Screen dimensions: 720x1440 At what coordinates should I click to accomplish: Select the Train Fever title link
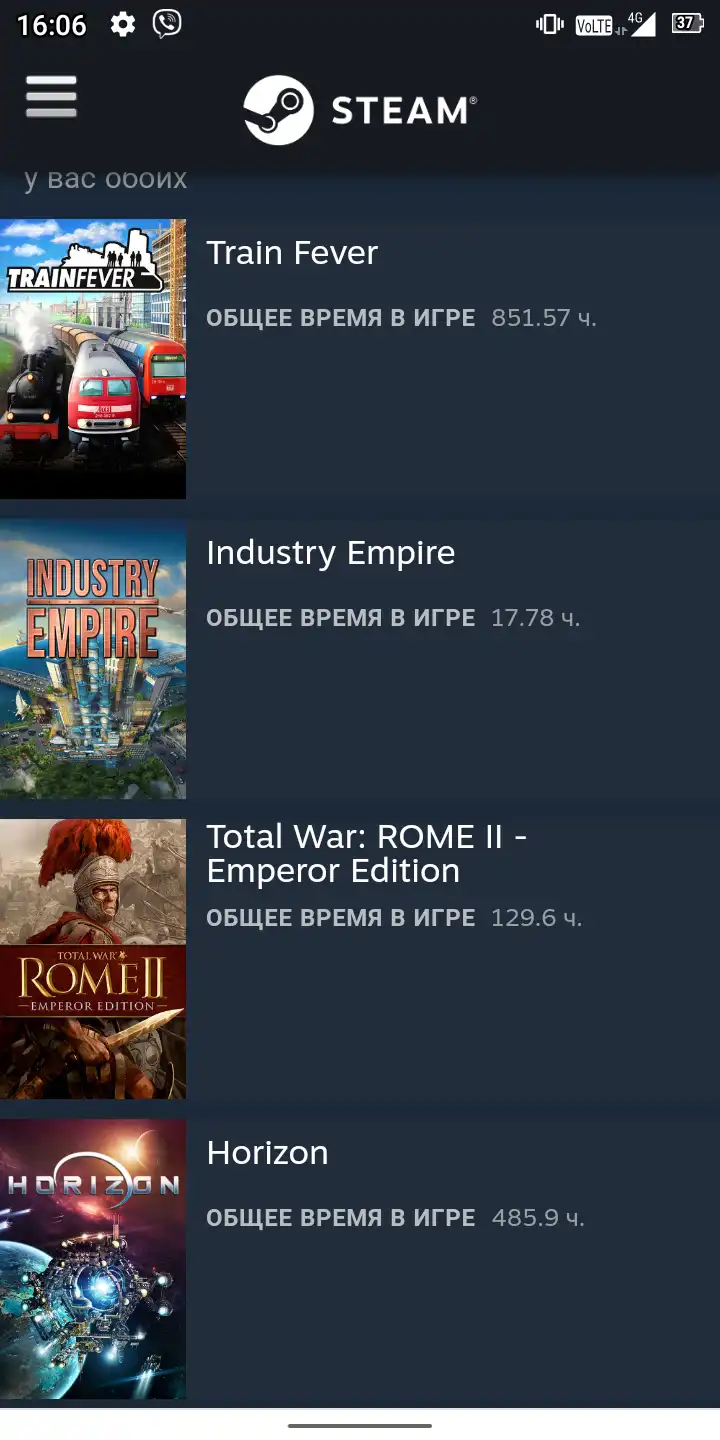(x=292, y=253)
